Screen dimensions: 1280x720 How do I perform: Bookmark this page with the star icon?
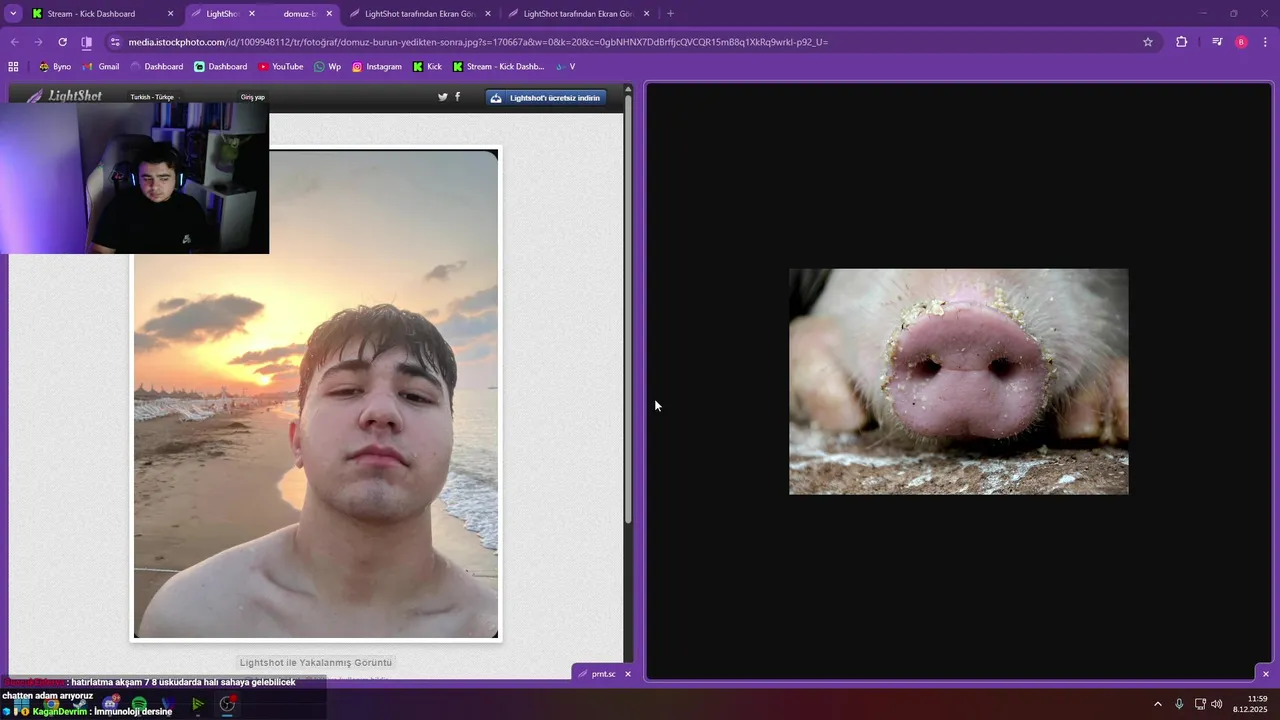[x=1148, y=42]
